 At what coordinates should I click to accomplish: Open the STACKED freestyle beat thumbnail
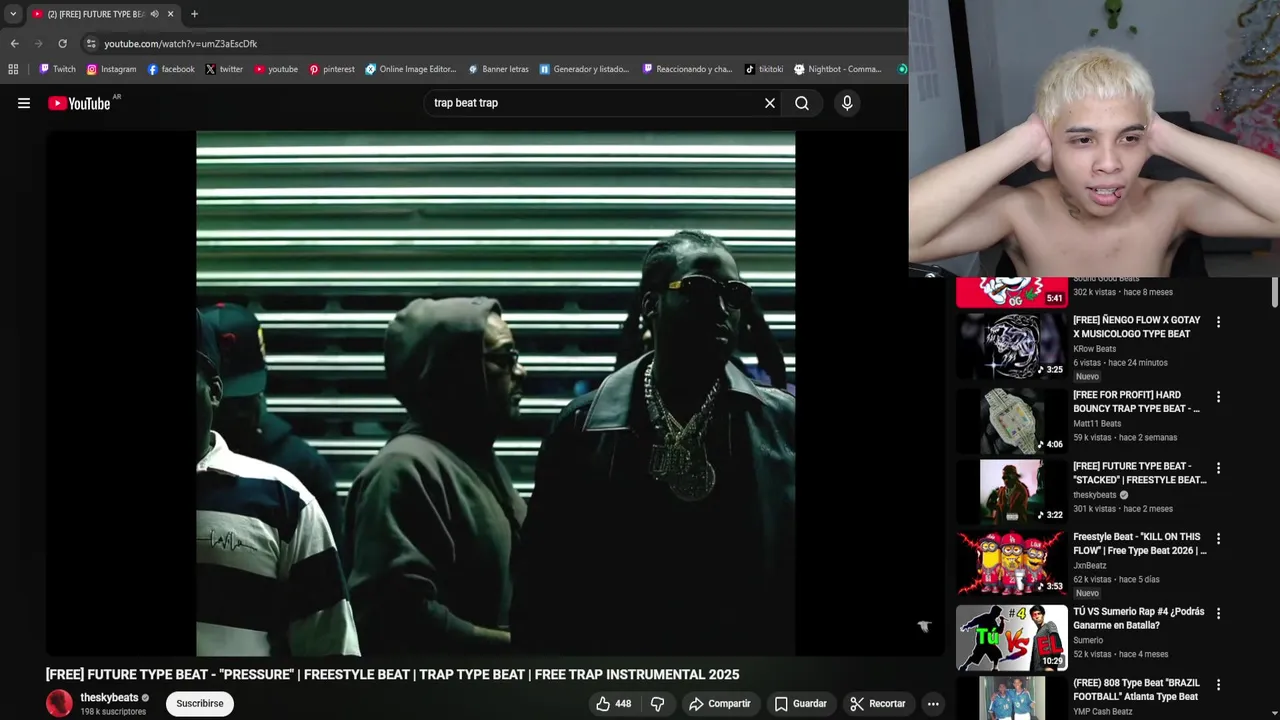(1012, 492)
